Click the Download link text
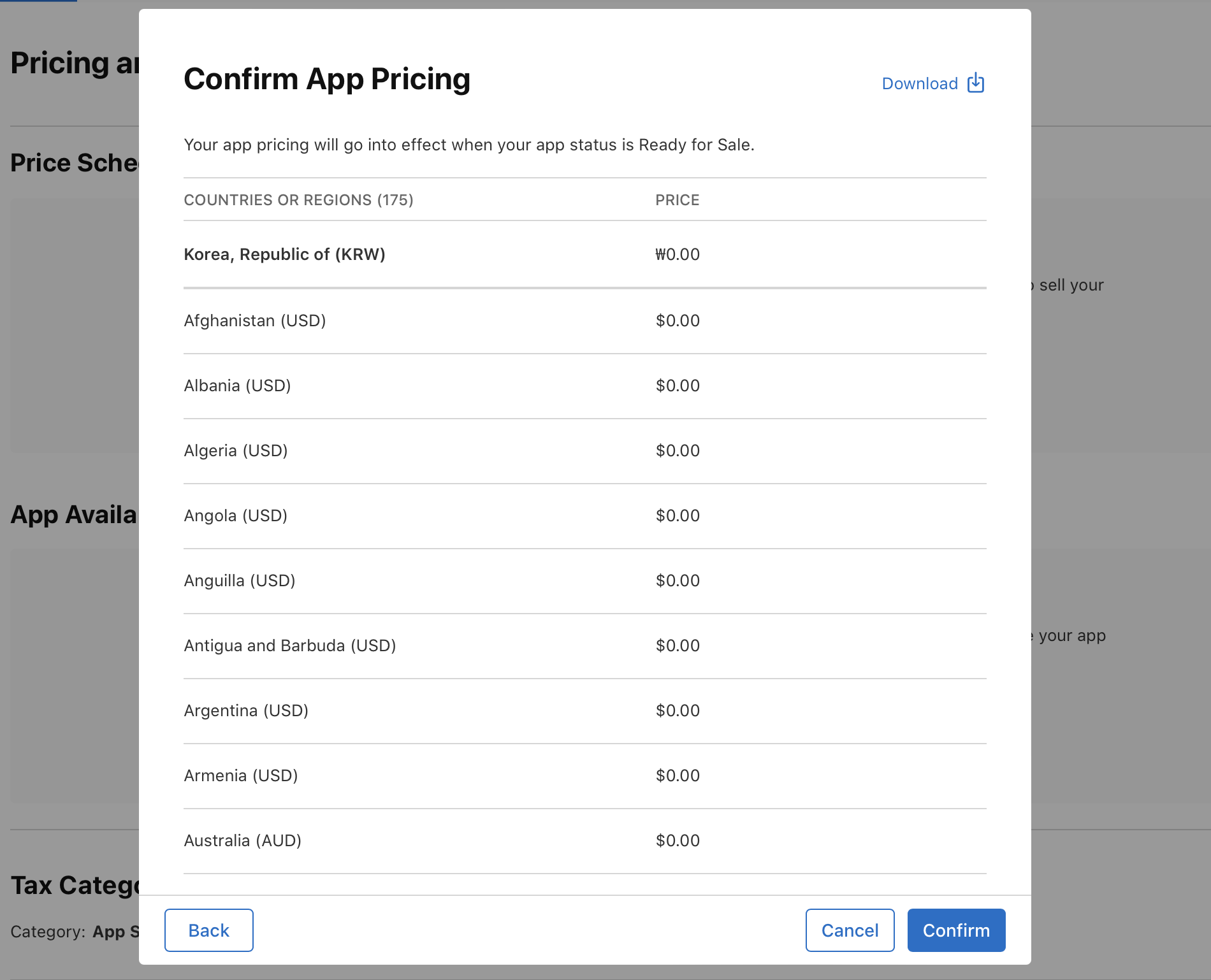The width and height of the screenshot is (1211, 980). [919, 83]
